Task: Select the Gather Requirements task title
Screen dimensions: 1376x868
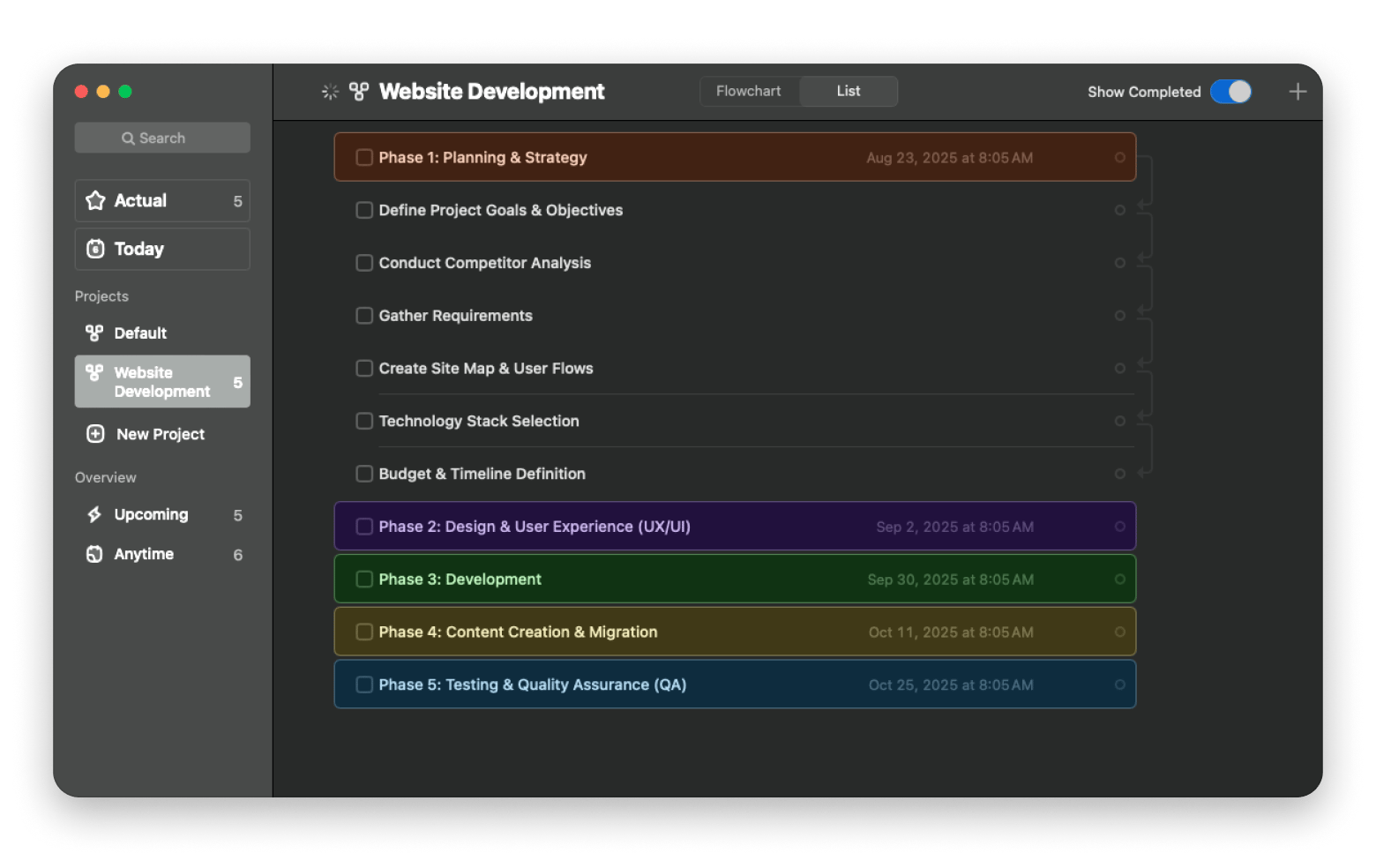Action: point(455,316)
